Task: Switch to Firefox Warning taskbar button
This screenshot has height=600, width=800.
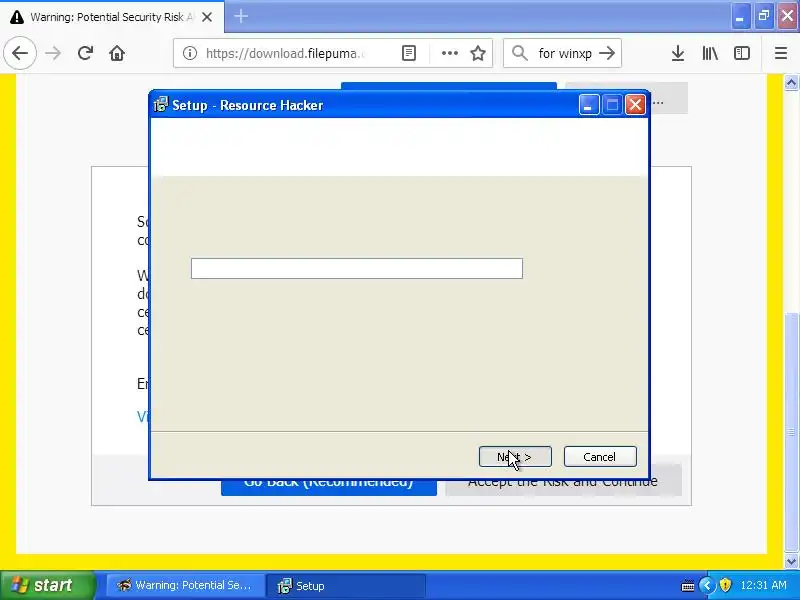Action: pos(185,586)
